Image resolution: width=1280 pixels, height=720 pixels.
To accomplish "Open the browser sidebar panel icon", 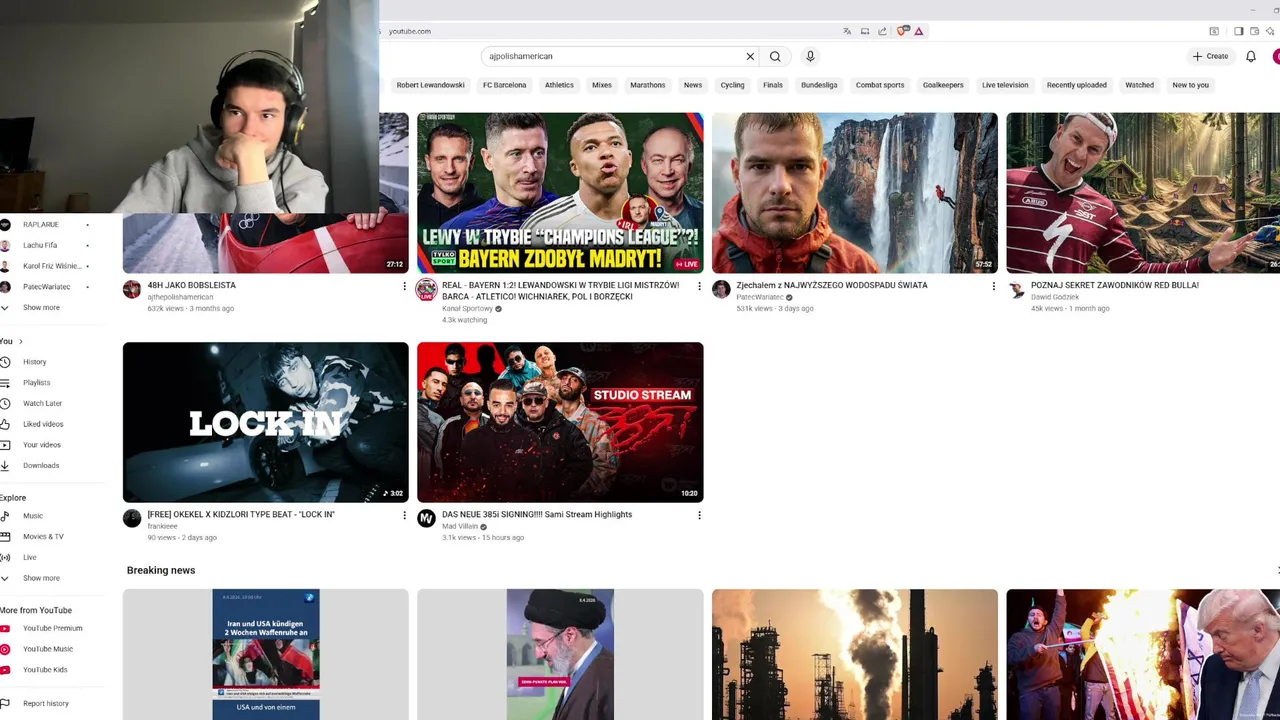I will (1238, 31).
